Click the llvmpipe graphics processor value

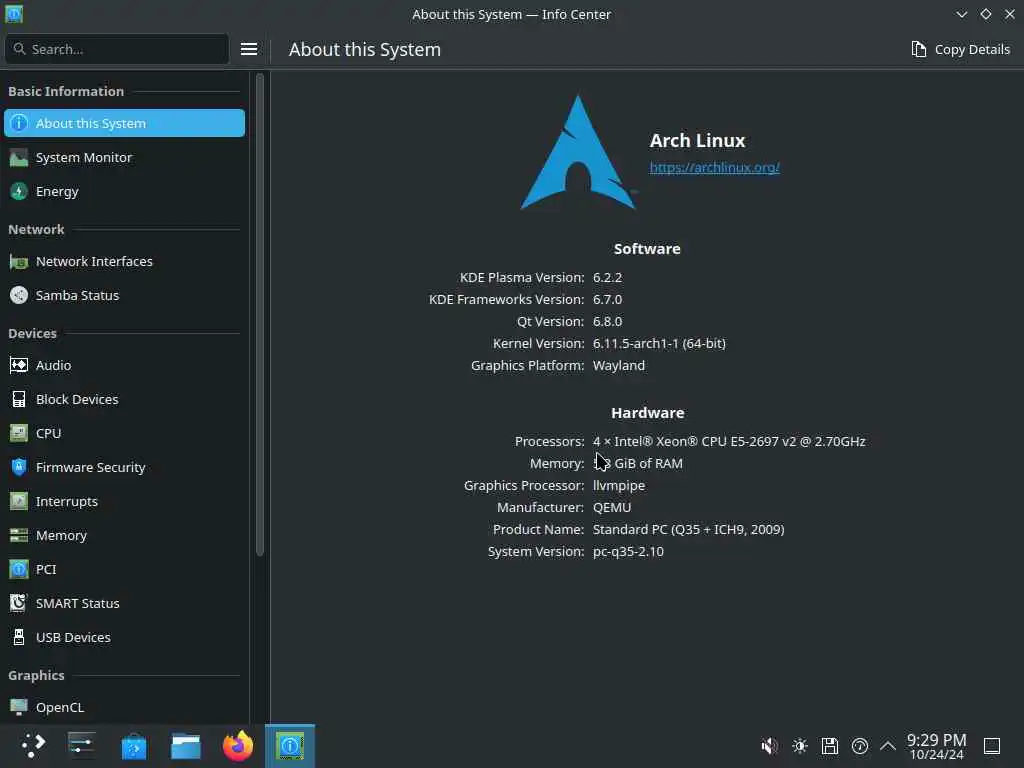618,486
